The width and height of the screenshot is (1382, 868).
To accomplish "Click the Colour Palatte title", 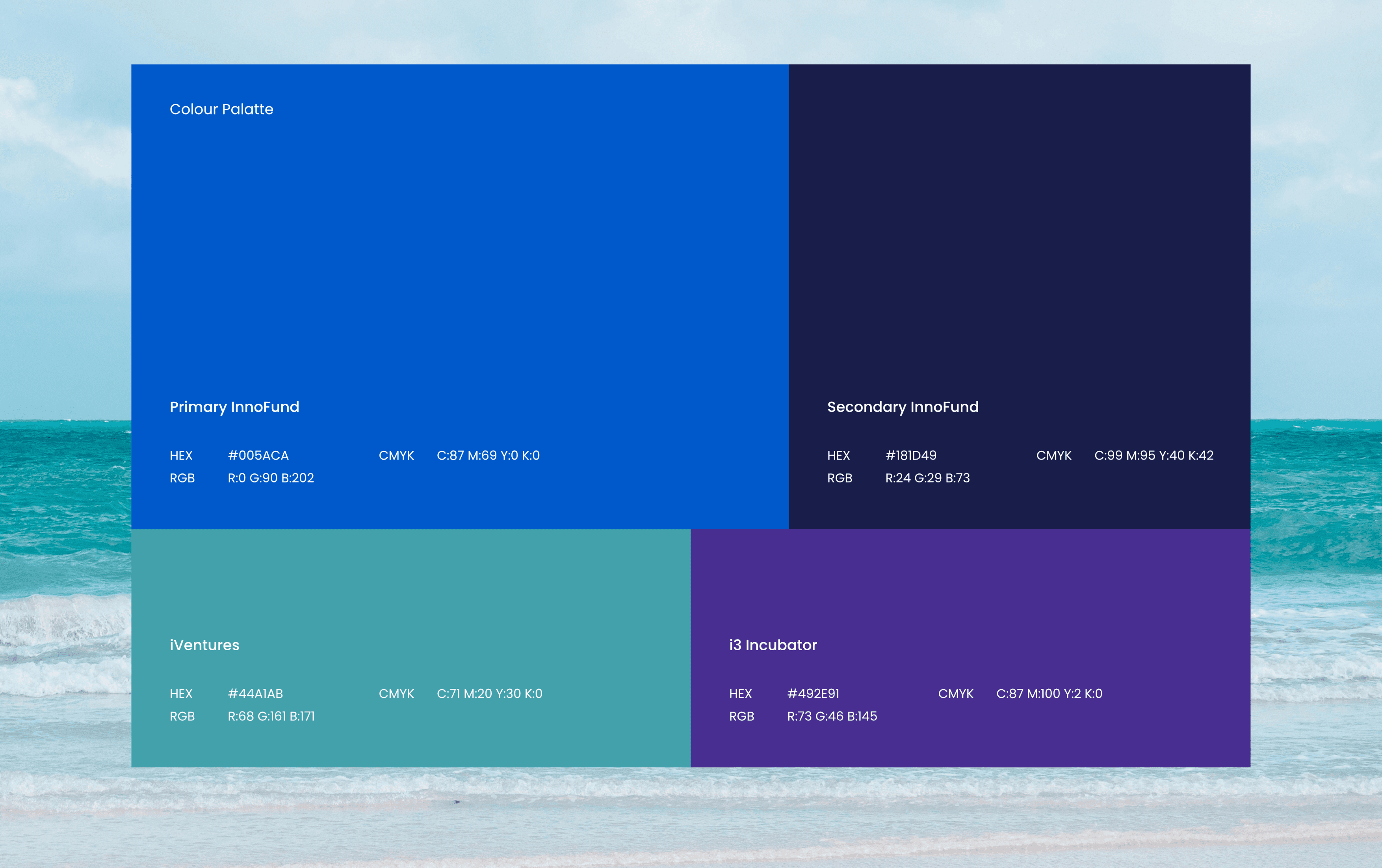I will click(221, 109).
